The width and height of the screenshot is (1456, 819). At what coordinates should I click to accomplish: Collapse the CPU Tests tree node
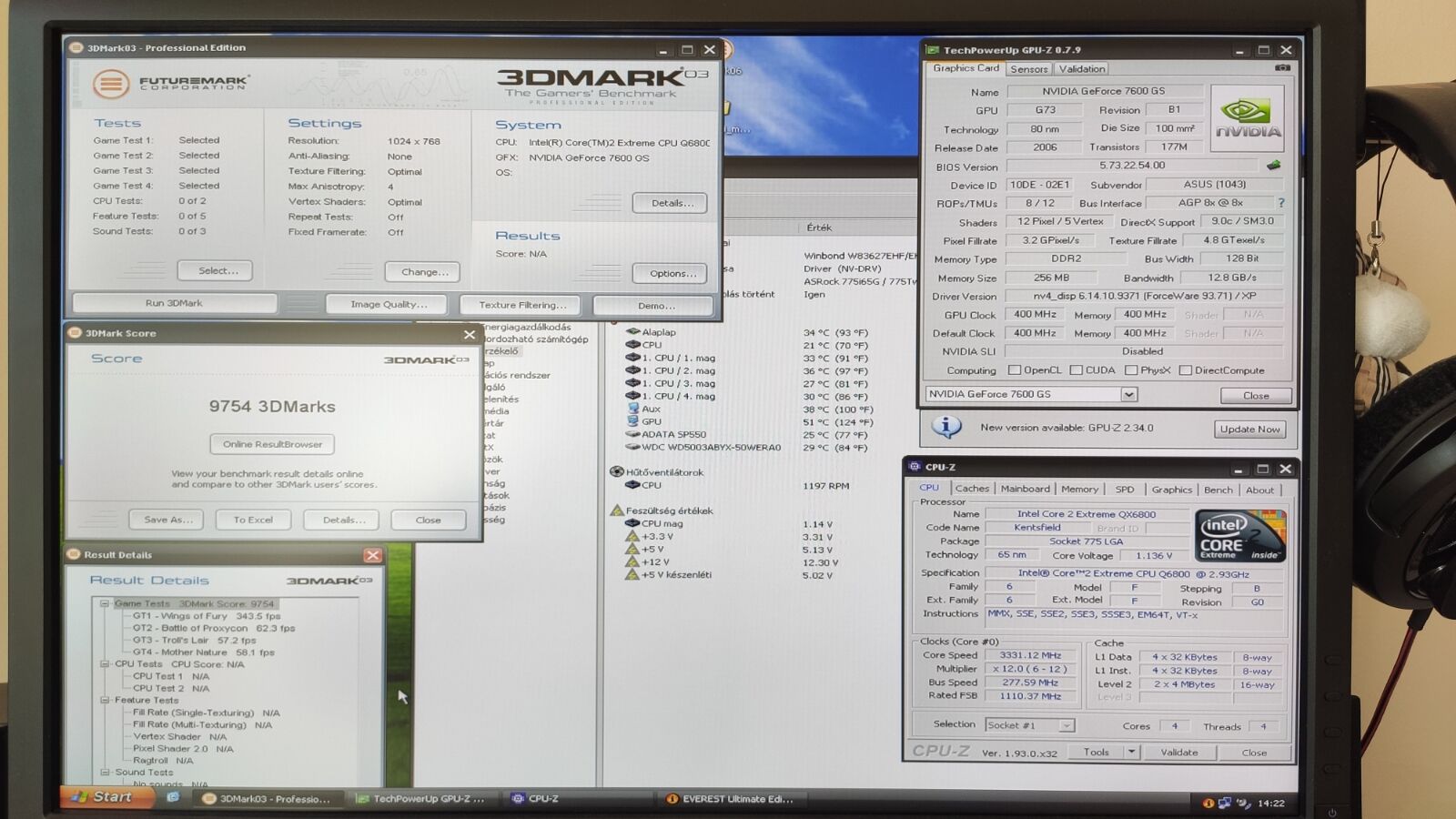point(105,663)
